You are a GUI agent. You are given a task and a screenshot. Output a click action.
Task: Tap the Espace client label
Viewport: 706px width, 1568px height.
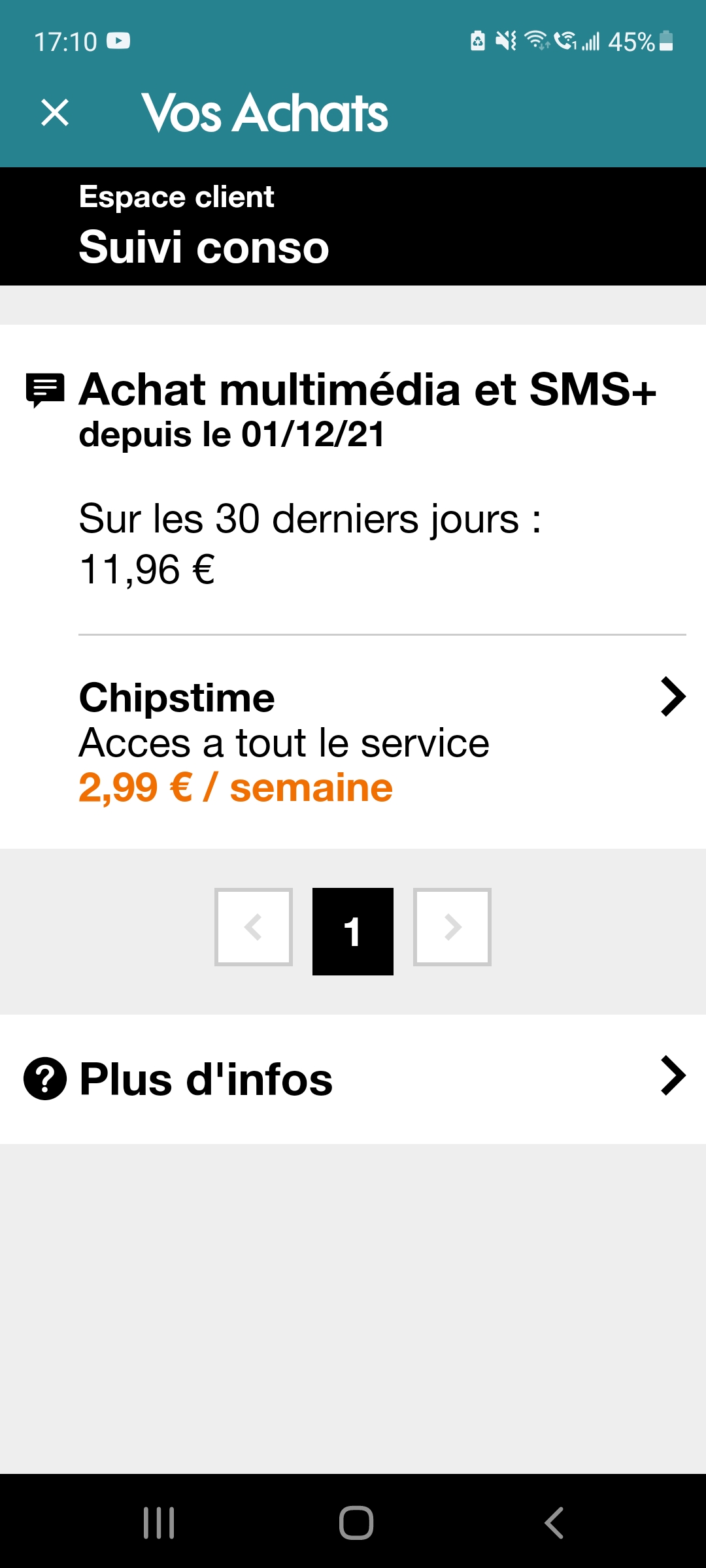[176, 197]
